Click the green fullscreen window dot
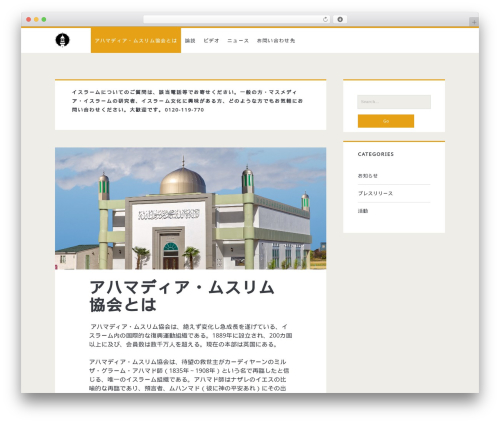500x423 pixels. pos(44,20)
